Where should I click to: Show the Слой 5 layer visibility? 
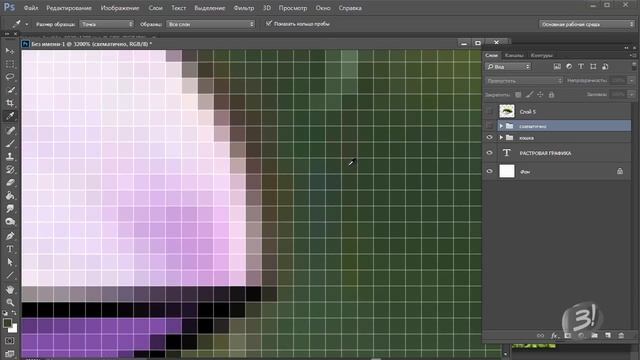(490, 111)
